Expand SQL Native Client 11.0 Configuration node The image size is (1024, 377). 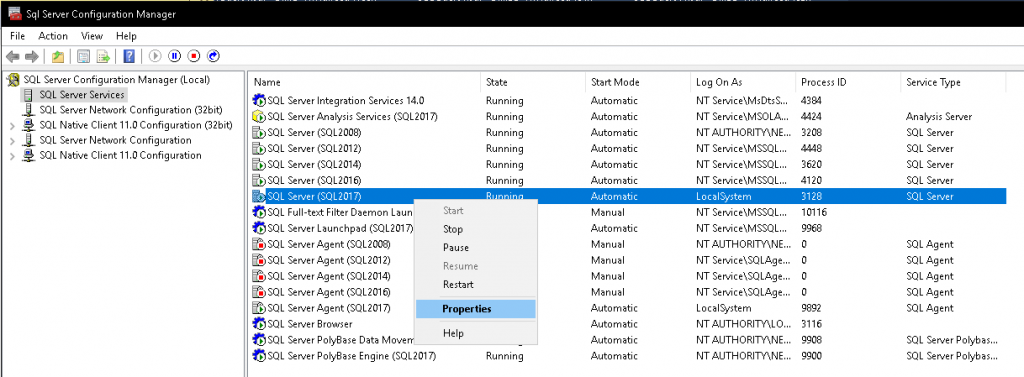click(x=12, y=156)
